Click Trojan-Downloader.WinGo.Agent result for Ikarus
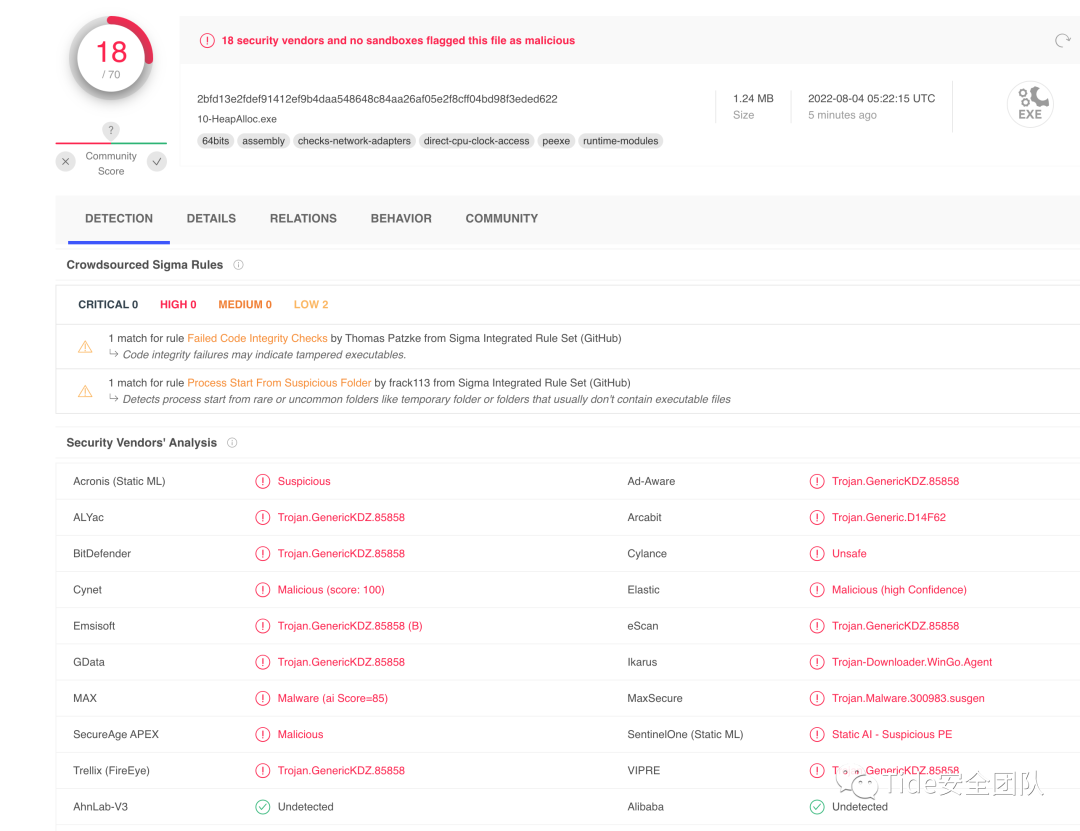1080x831 pixels. (x=911, y=662)
